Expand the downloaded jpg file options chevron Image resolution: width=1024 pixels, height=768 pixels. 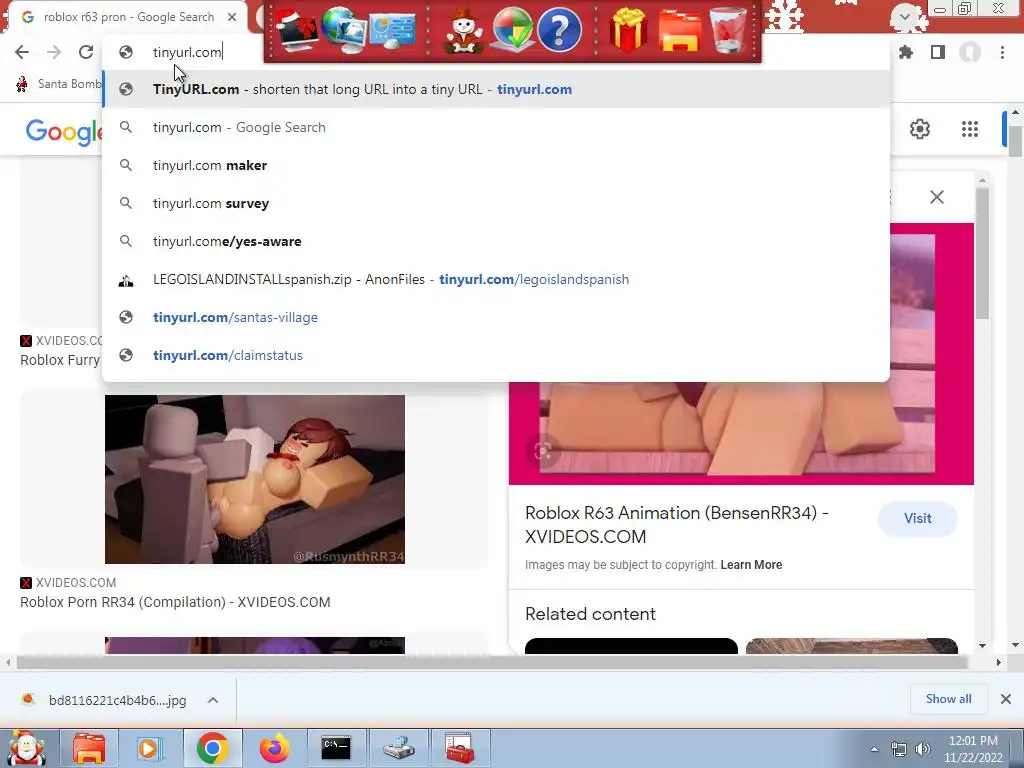pos(213,700)
